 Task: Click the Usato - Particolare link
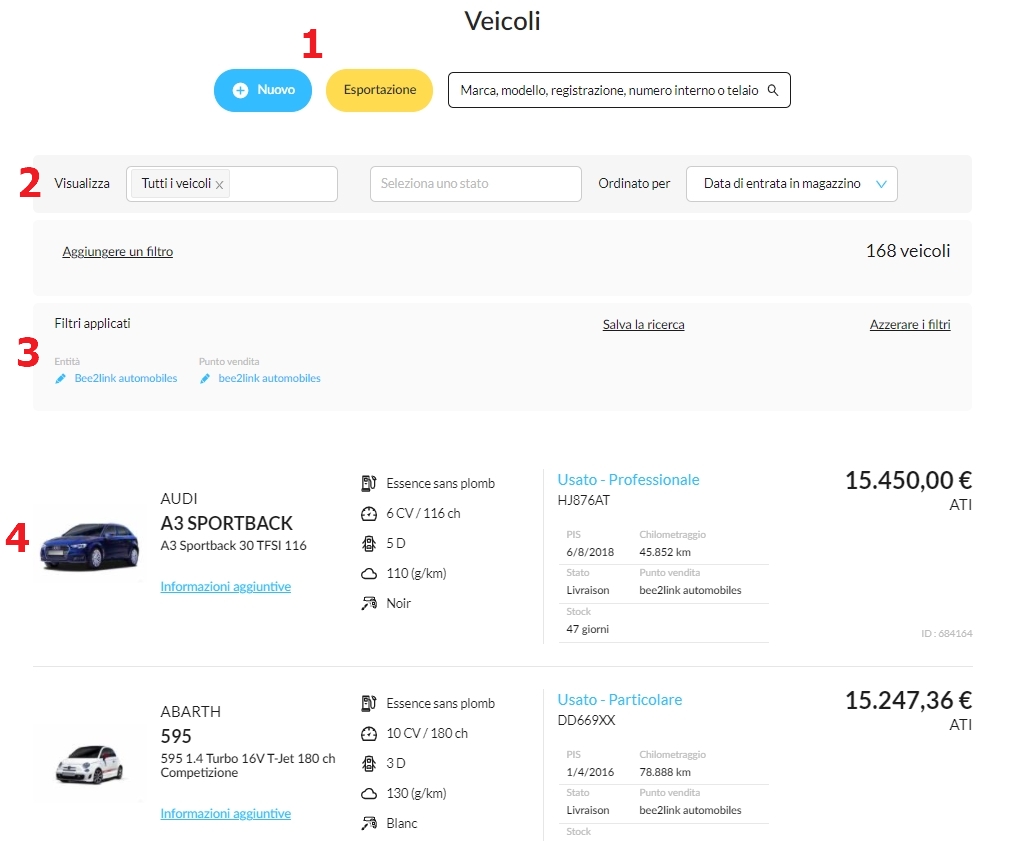coord(620,700)
